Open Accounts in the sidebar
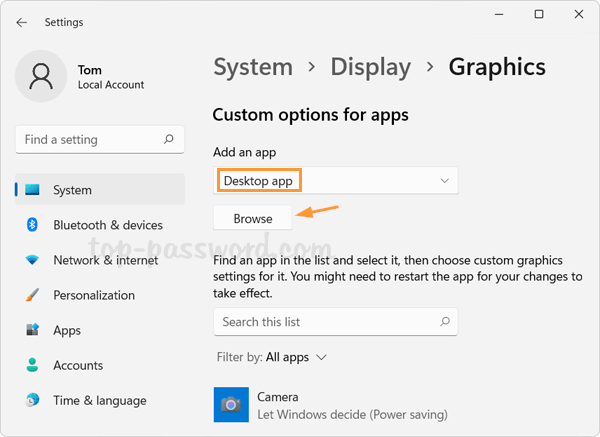600x437 pixels. click(x=78, y=365)
